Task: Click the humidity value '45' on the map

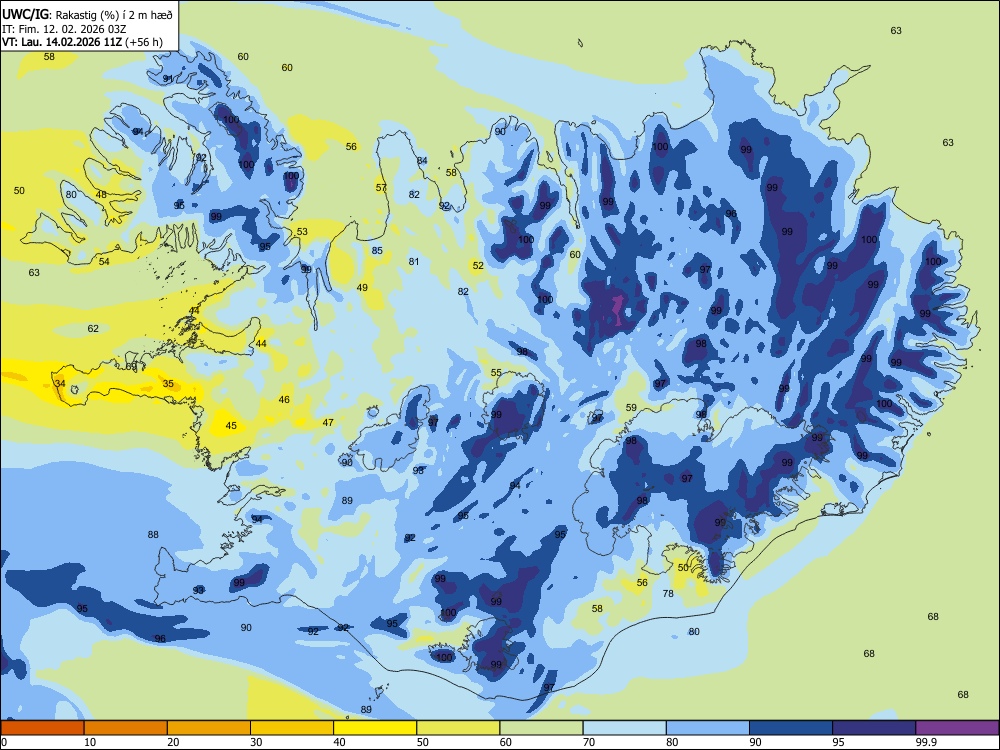Action: (x=231, y=425)
